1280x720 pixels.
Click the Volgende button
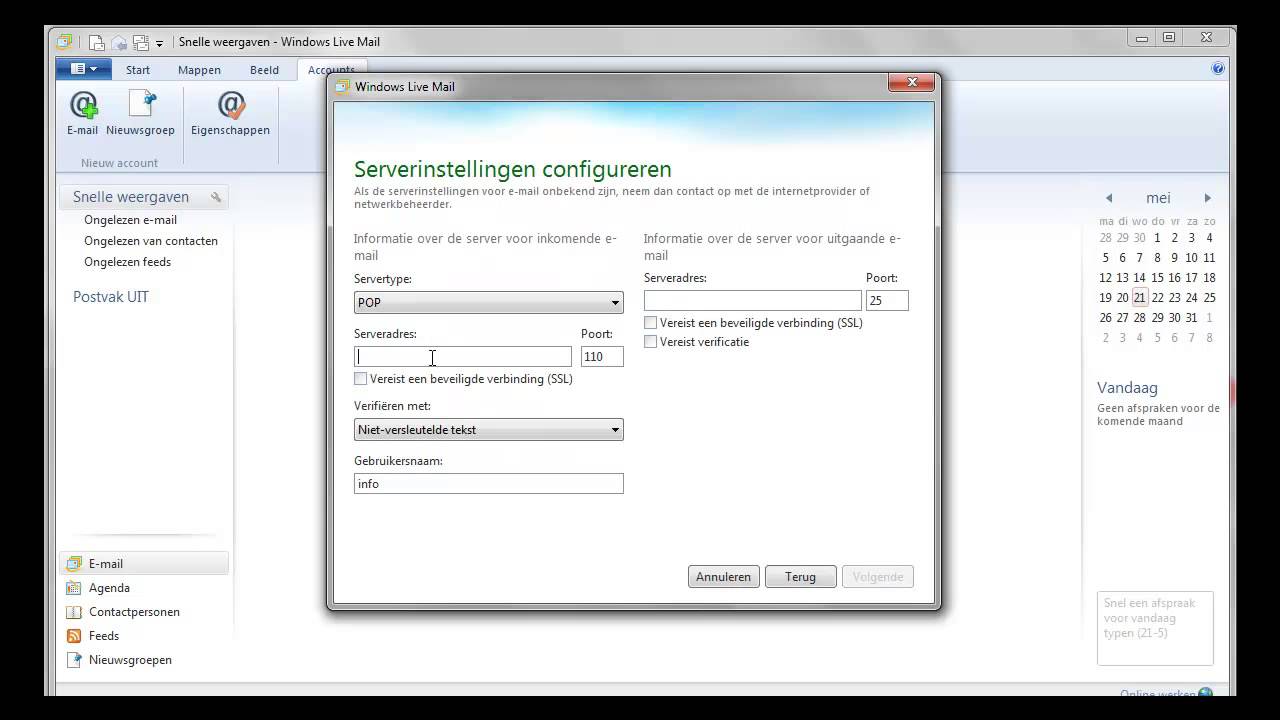(x=878, y=577)
